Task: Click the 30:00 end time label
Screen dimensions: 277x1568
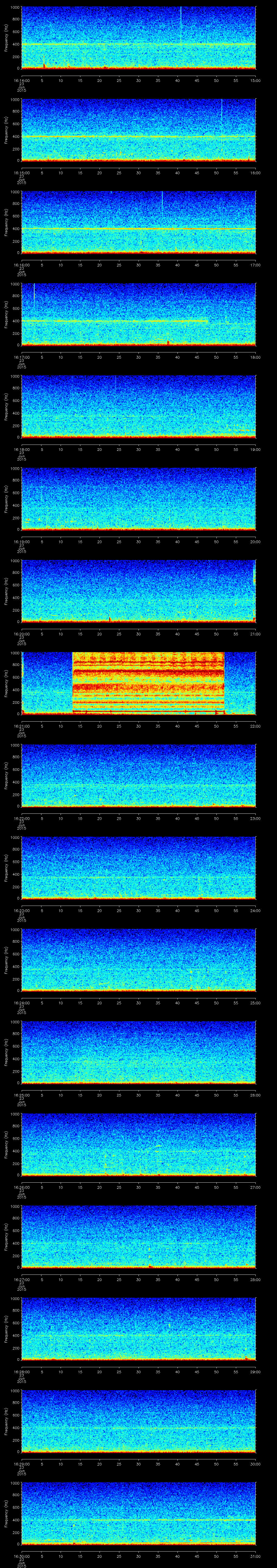Action: point(255,1464)
